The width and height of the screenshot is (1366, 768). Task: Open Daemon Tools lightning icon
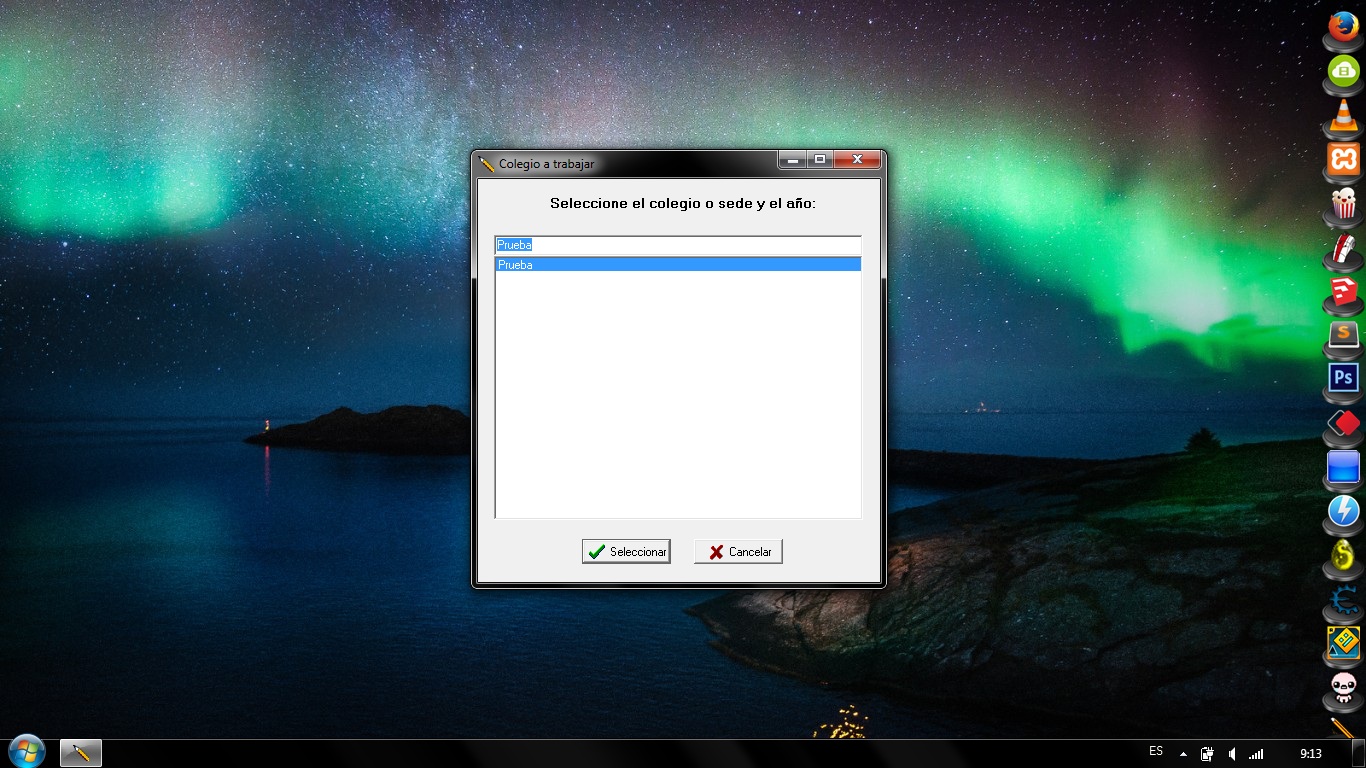tap(1343, 510)
